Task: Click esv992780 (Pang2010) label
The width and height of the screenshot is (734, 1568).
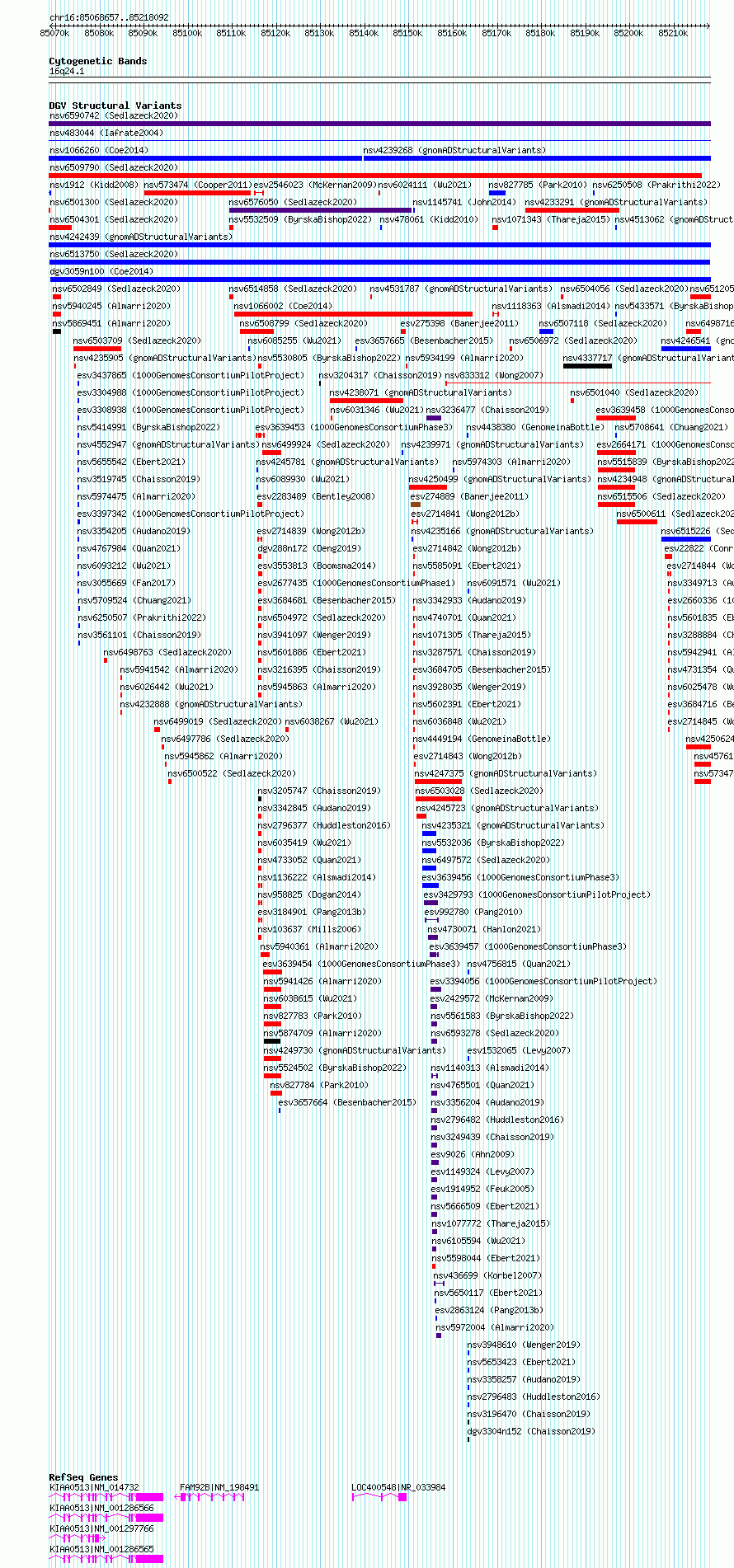Action: tap(473, 913)
